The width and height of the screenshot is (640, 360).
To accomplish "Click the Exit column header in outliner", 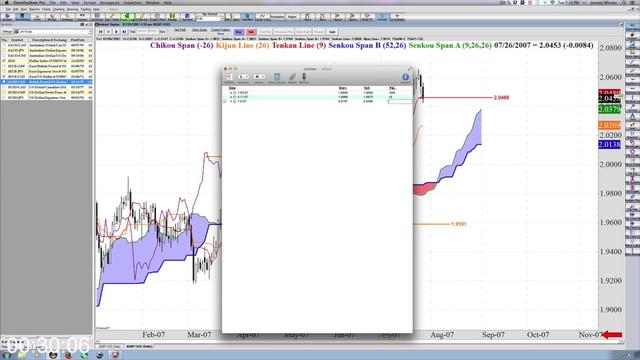I will click(367, 88).
